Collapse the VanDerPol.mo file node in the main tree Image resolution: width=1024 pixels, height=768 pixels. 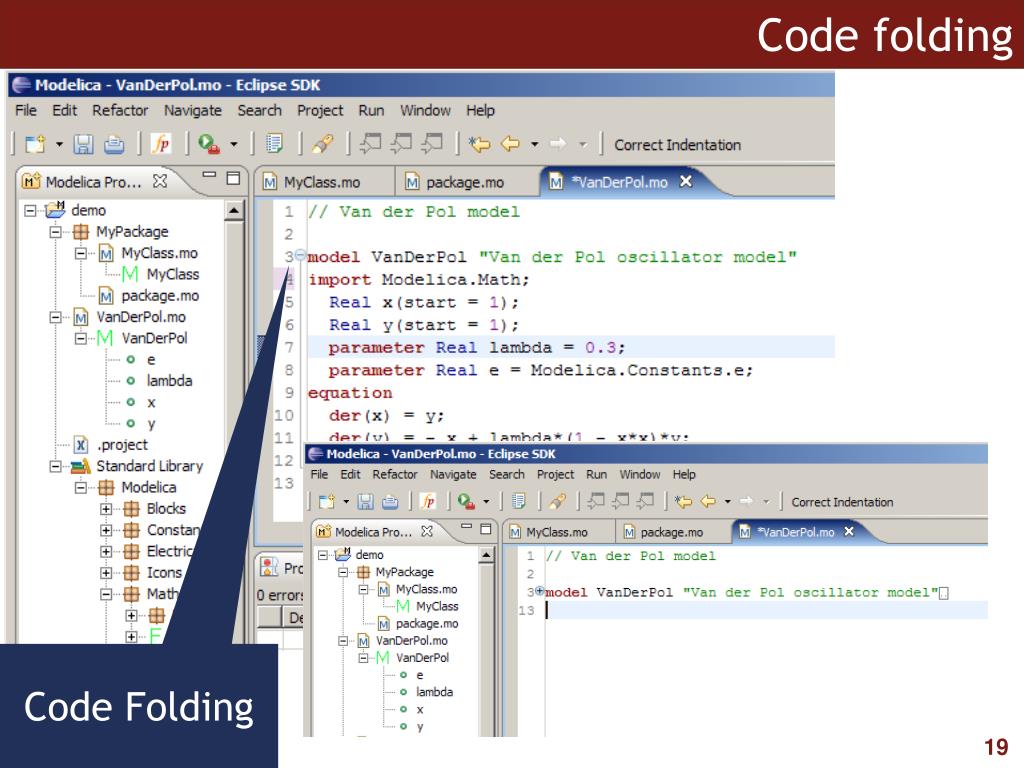pyautogui.click(x=56, y=317)
